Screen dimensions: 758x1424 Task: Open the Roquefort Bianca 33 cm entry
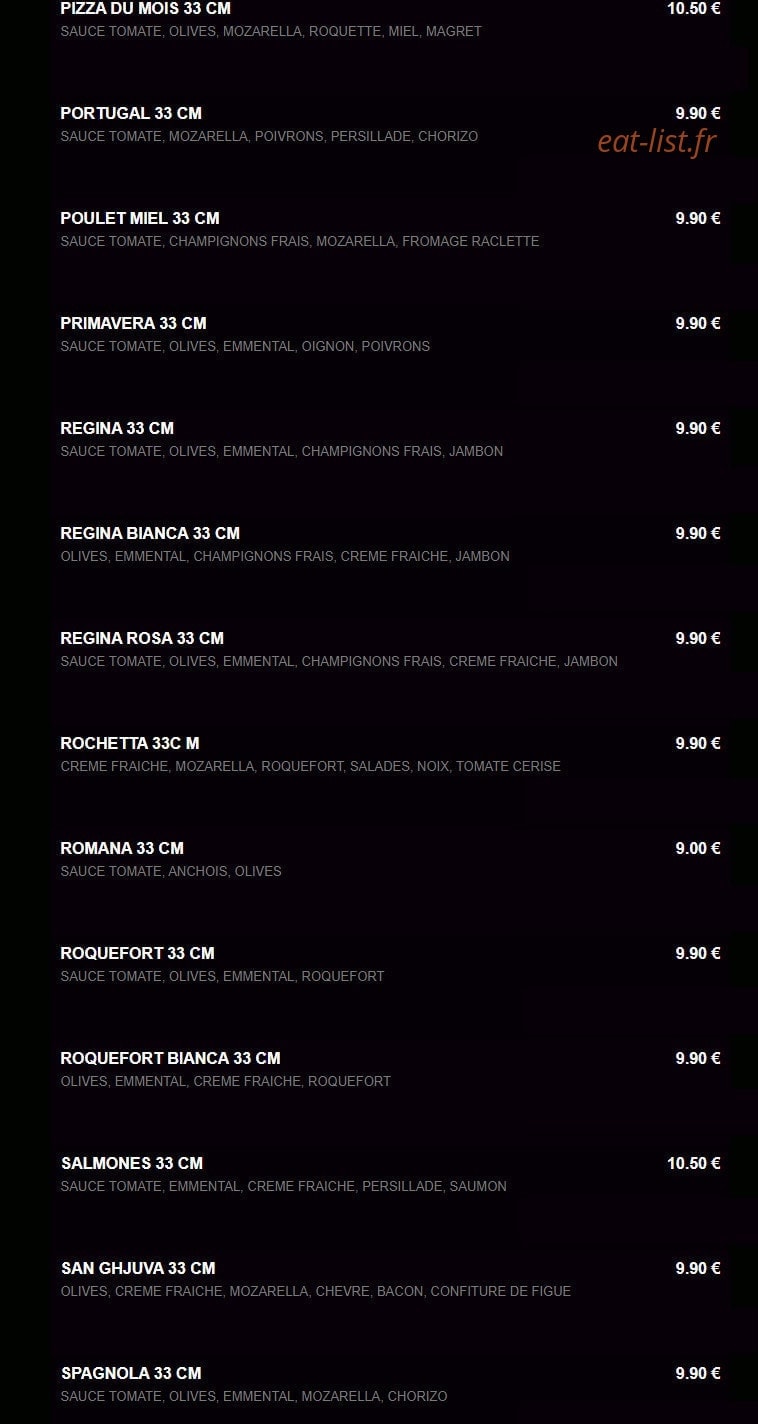point(170,1058)
